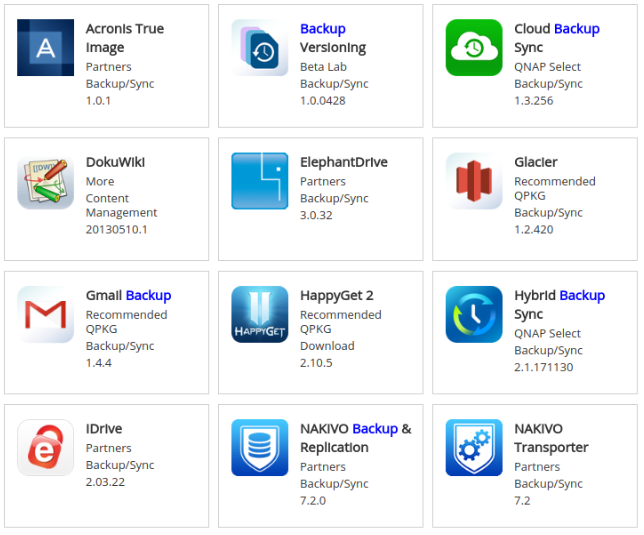Click the NAKIVO Backup & Replication shield icon
Viewport: 644px width, 535px height.
tap(260, 448)
